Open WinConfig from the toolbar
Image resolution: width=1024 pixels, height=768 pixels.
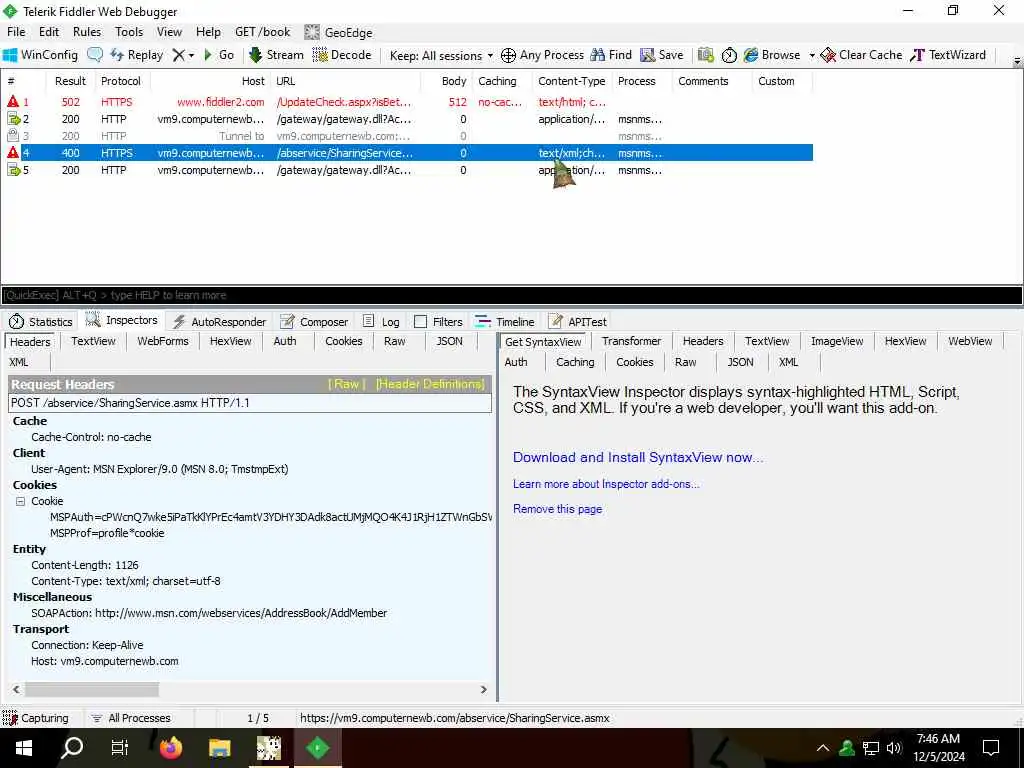(x=40, y=55)
